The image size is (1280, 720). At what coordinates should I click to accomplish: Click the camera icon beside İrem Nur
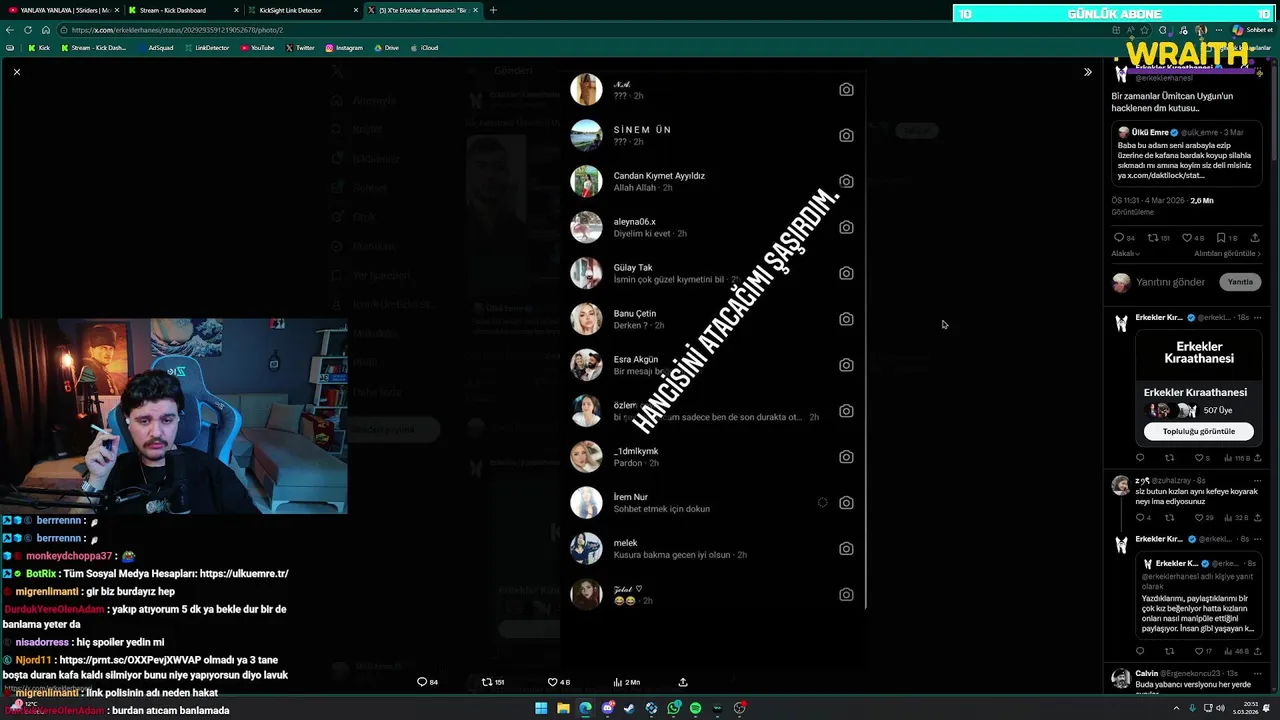846,503
